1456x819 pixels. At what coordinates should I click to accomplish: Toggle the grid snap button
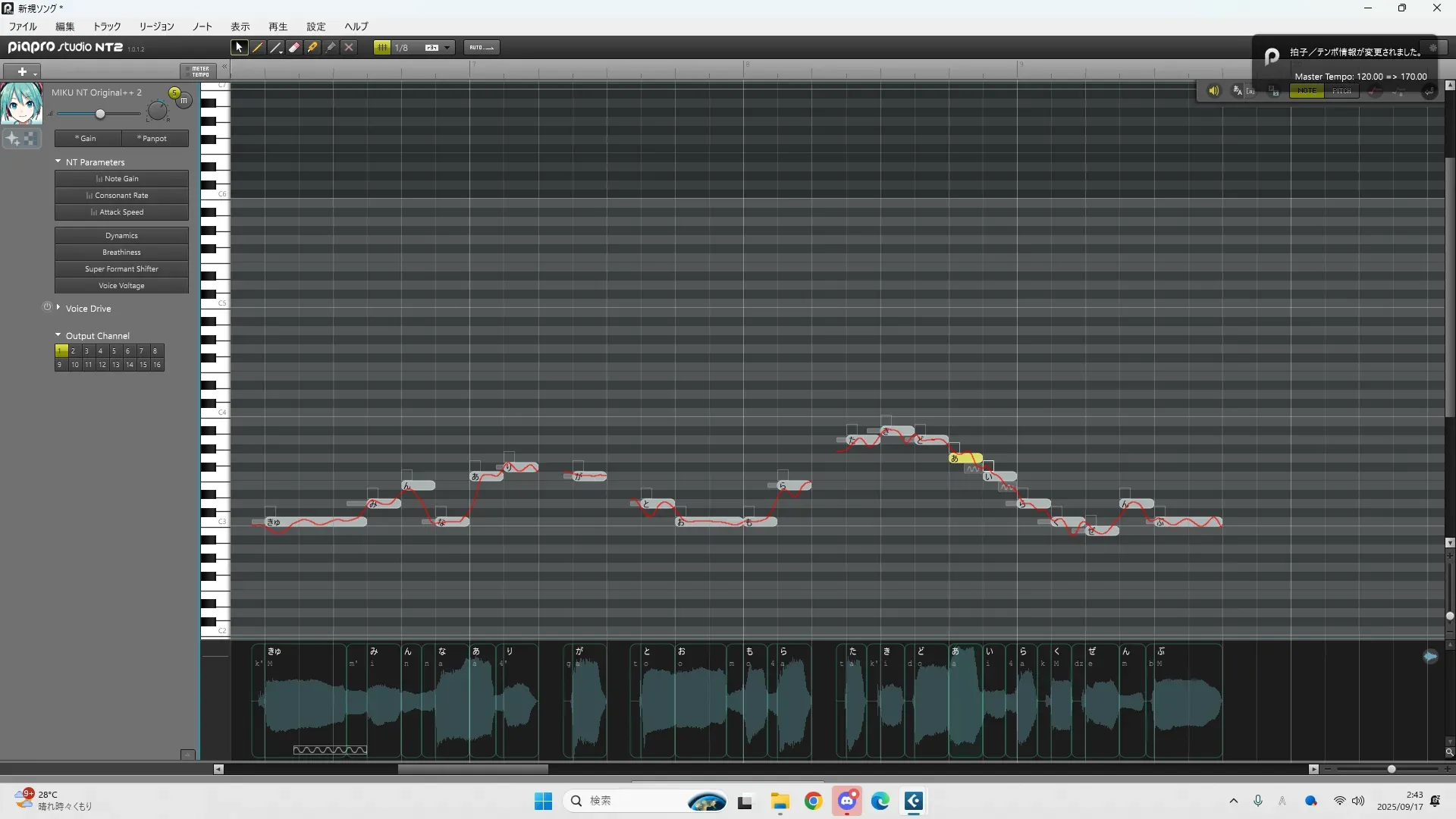tap(382, 48)
